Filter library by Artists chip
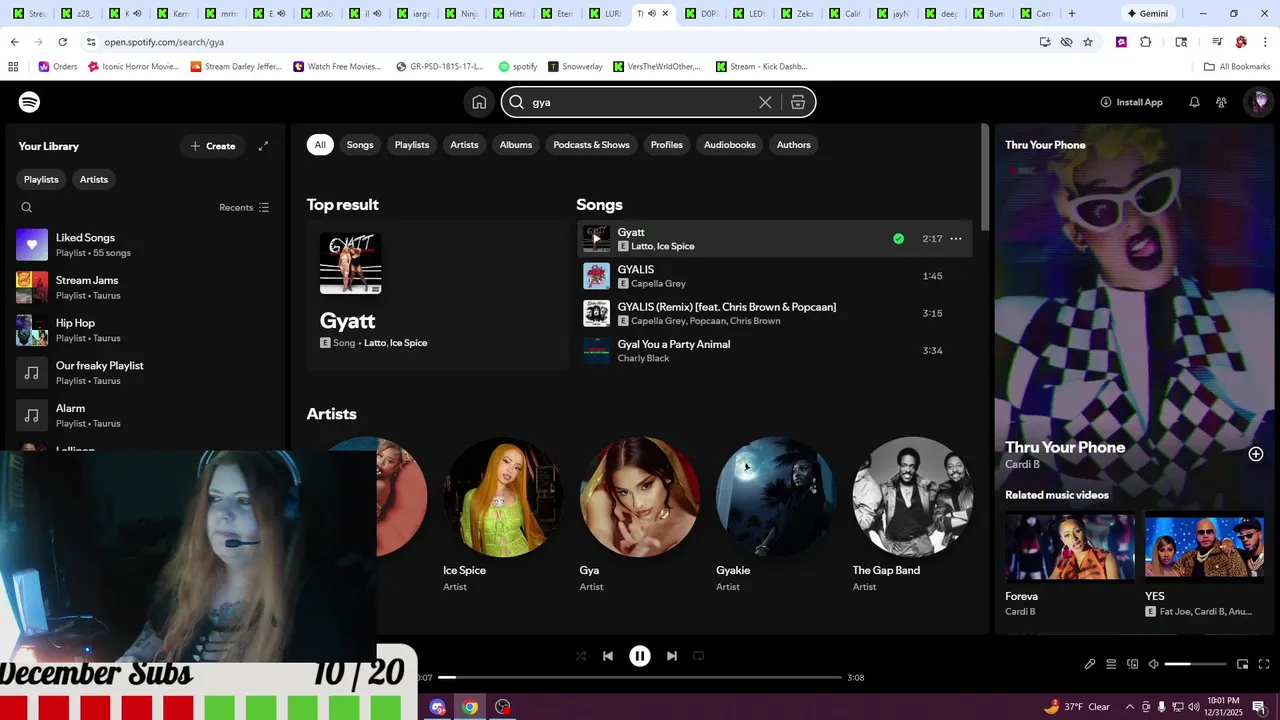Image resolution: width=1280 pixels, height=720 pixels. click(x=94, y=179)
